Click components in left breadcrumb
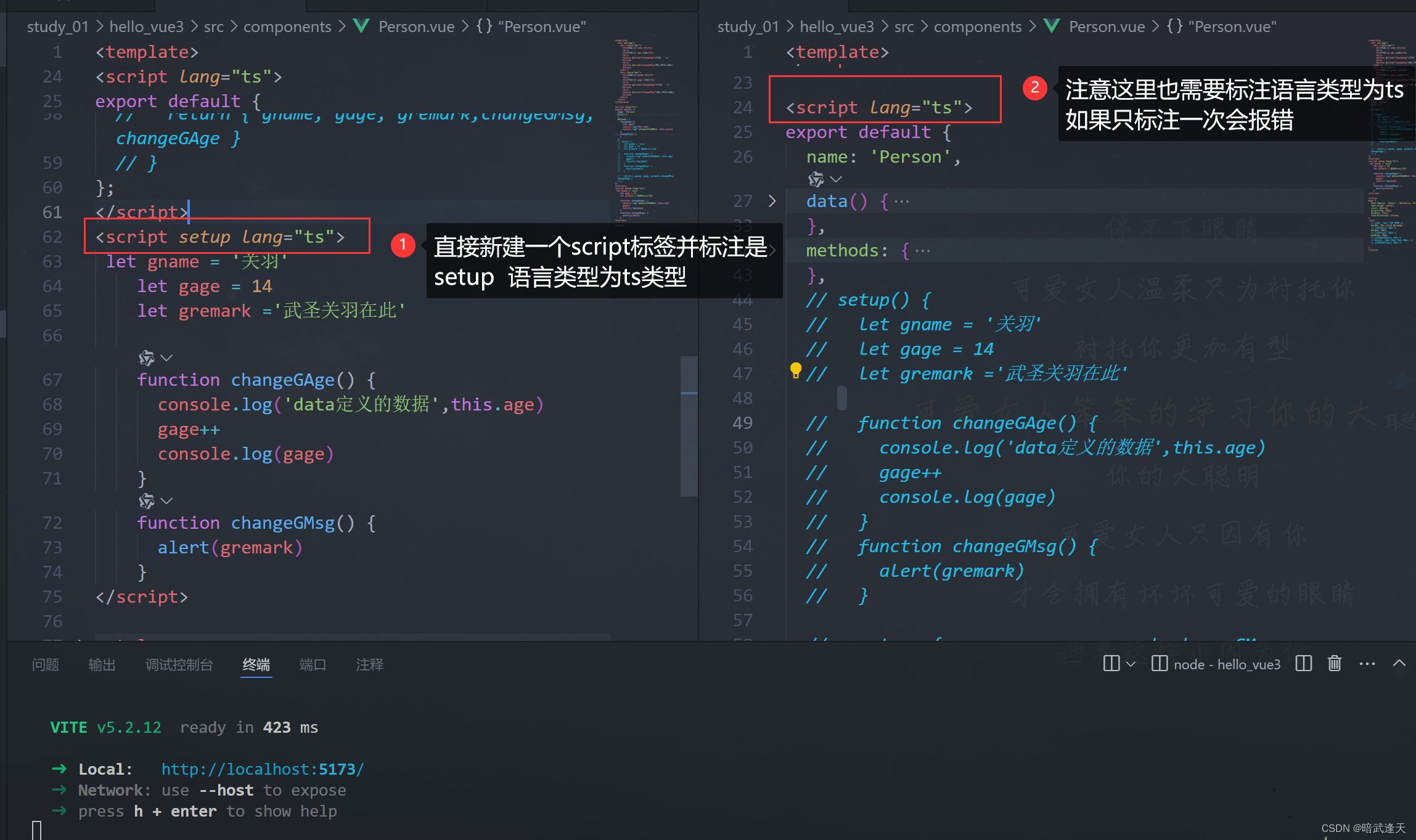This screenshot has width=1416, height=840. 287,27
